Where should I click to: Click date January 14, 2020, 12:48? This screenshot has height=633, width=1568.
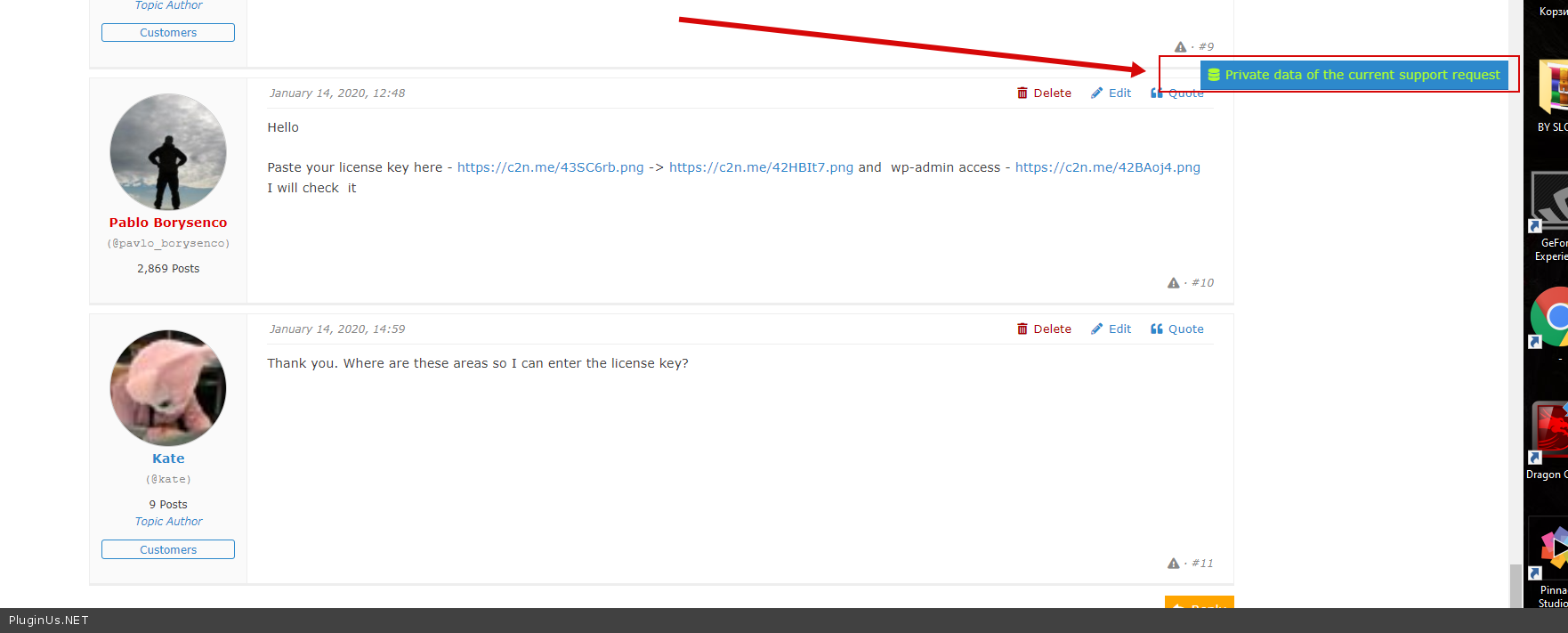click(337, 93)
